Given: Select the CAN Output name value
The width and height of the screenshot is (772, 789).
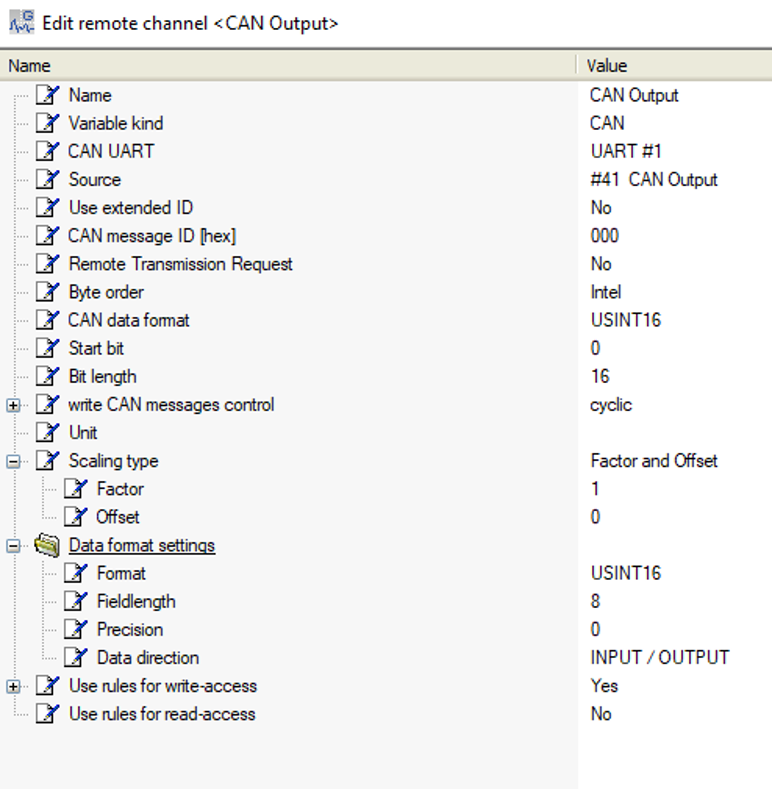Looking at the screenshot, I should pos(634,95).
